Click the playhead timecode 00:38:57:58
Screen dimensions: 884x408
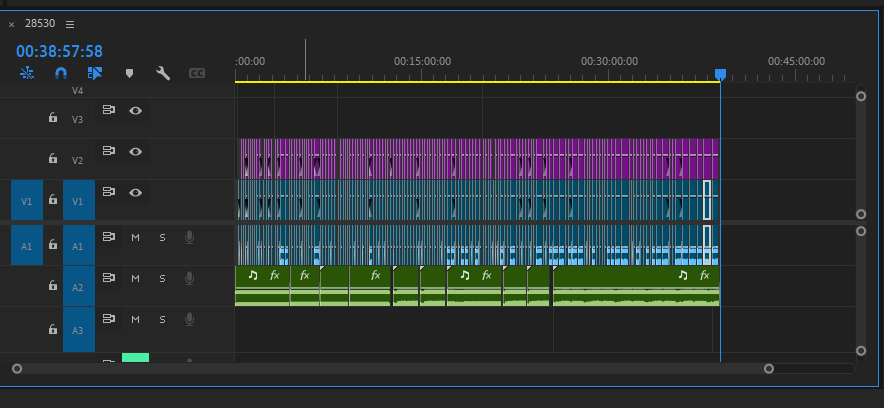point(59,52)
